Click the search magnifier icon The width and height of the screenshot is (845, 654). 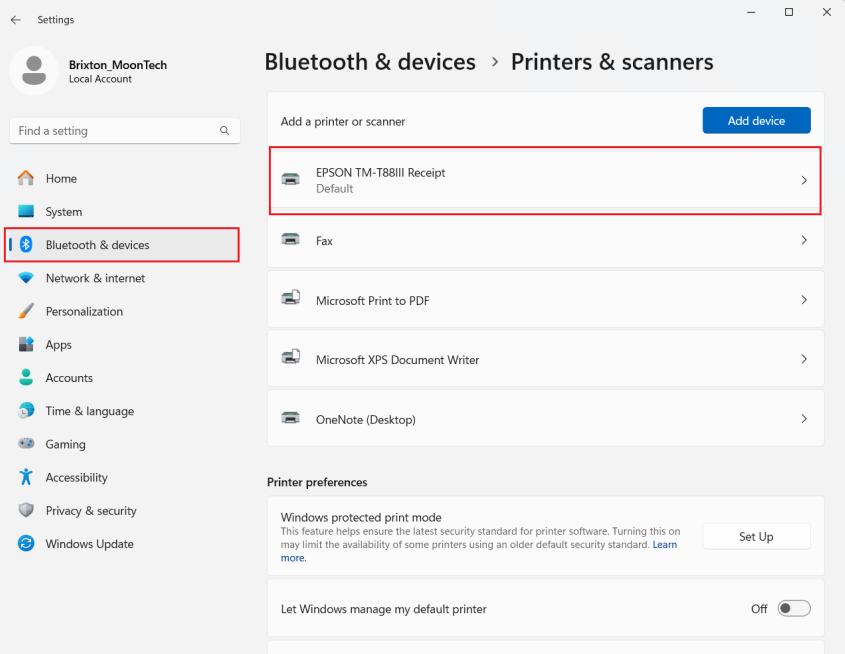[x=225, y=130]
